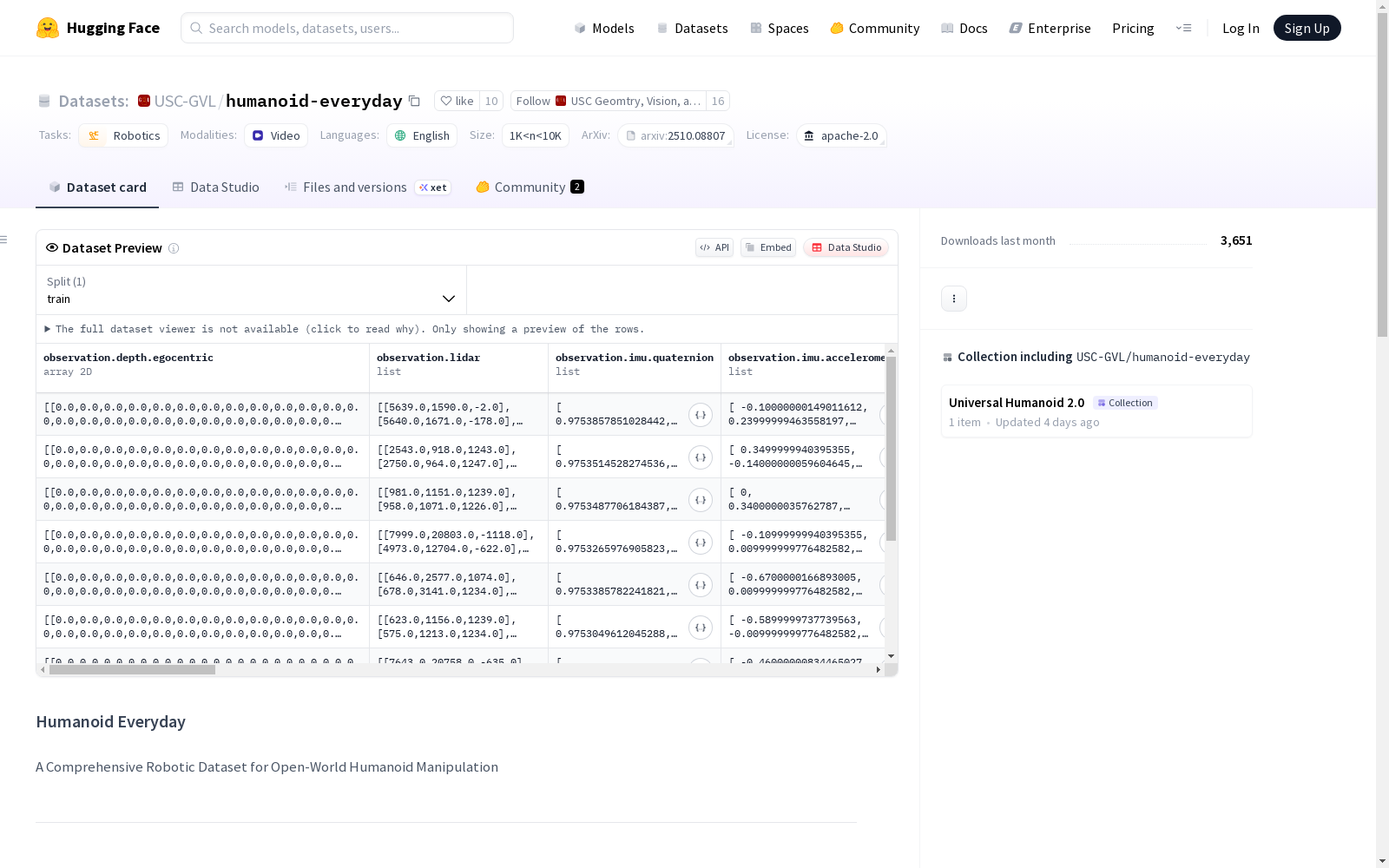Image resolution: width=1389 pixels, height=868 pixels.
Task: Click the info icon beside Dataset Preview
Action: point(174,248)
